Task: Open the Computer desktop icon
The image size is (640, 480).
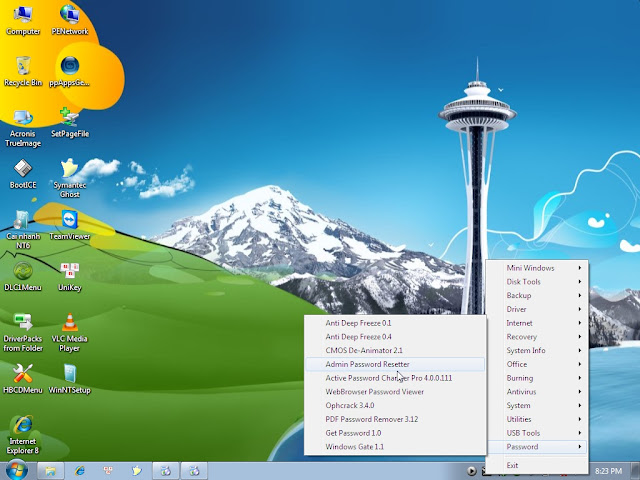Action: (23, 20)
